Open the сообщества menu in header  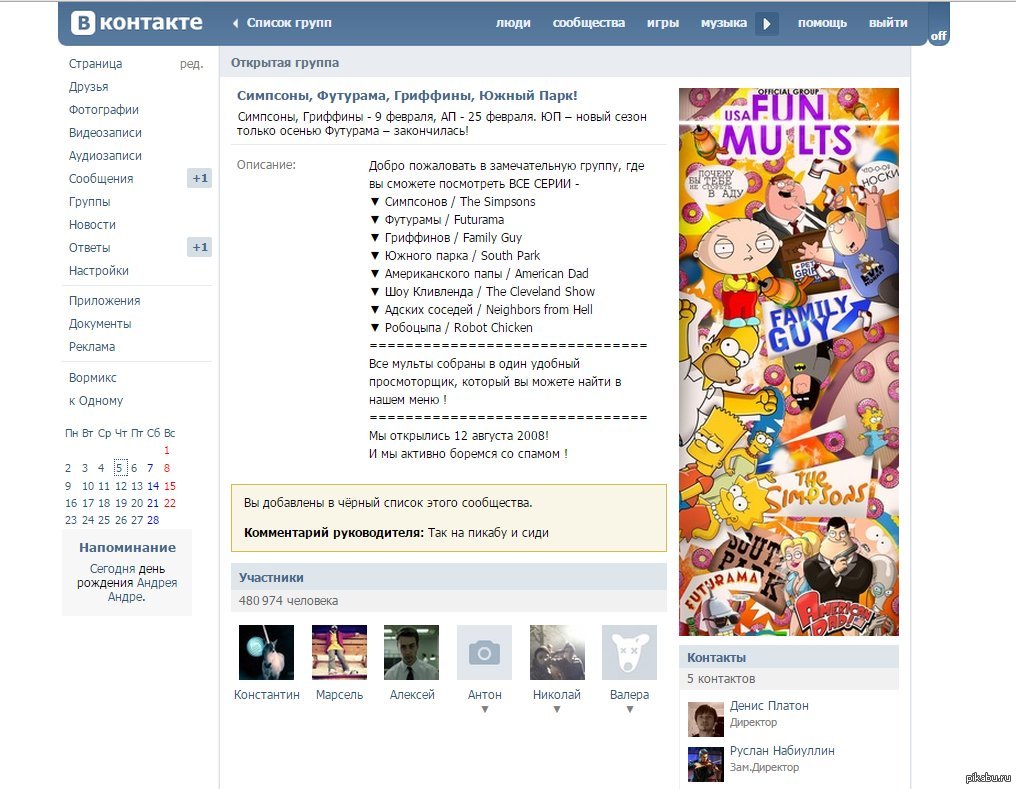[588, 23]
